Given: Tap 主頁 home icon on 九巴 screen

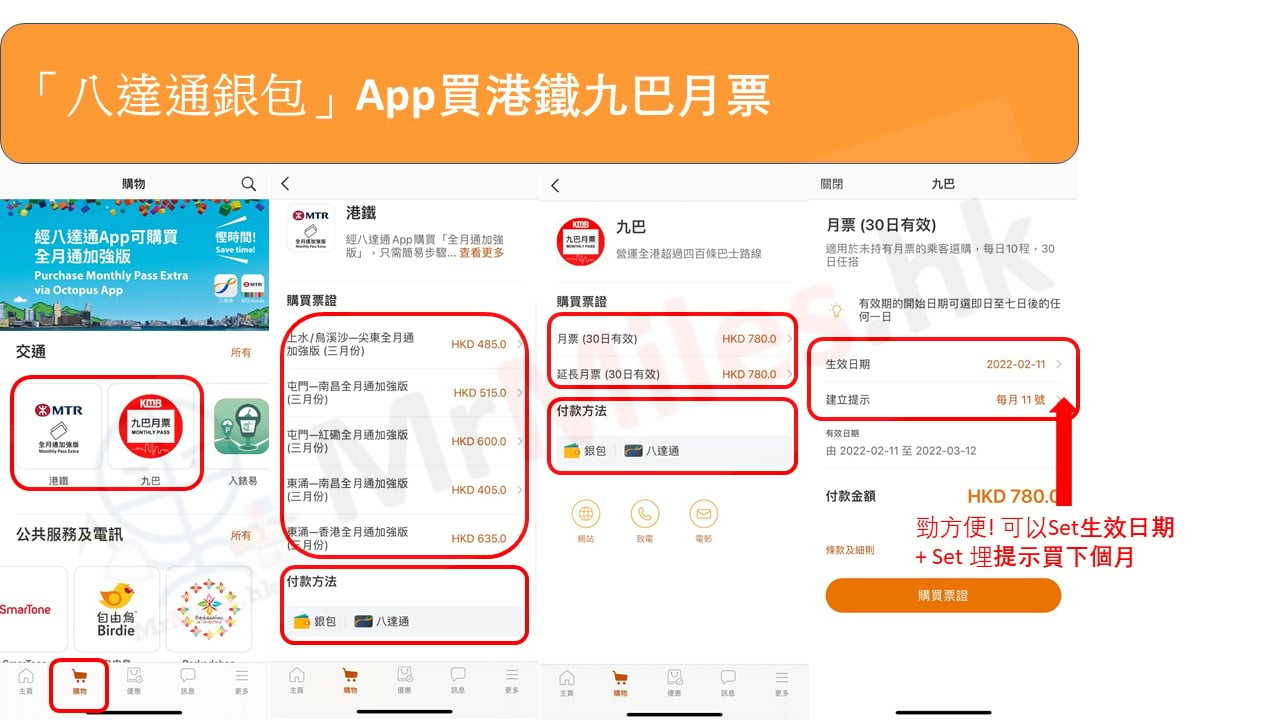Looking at the screenshot, I should (567, 683).
